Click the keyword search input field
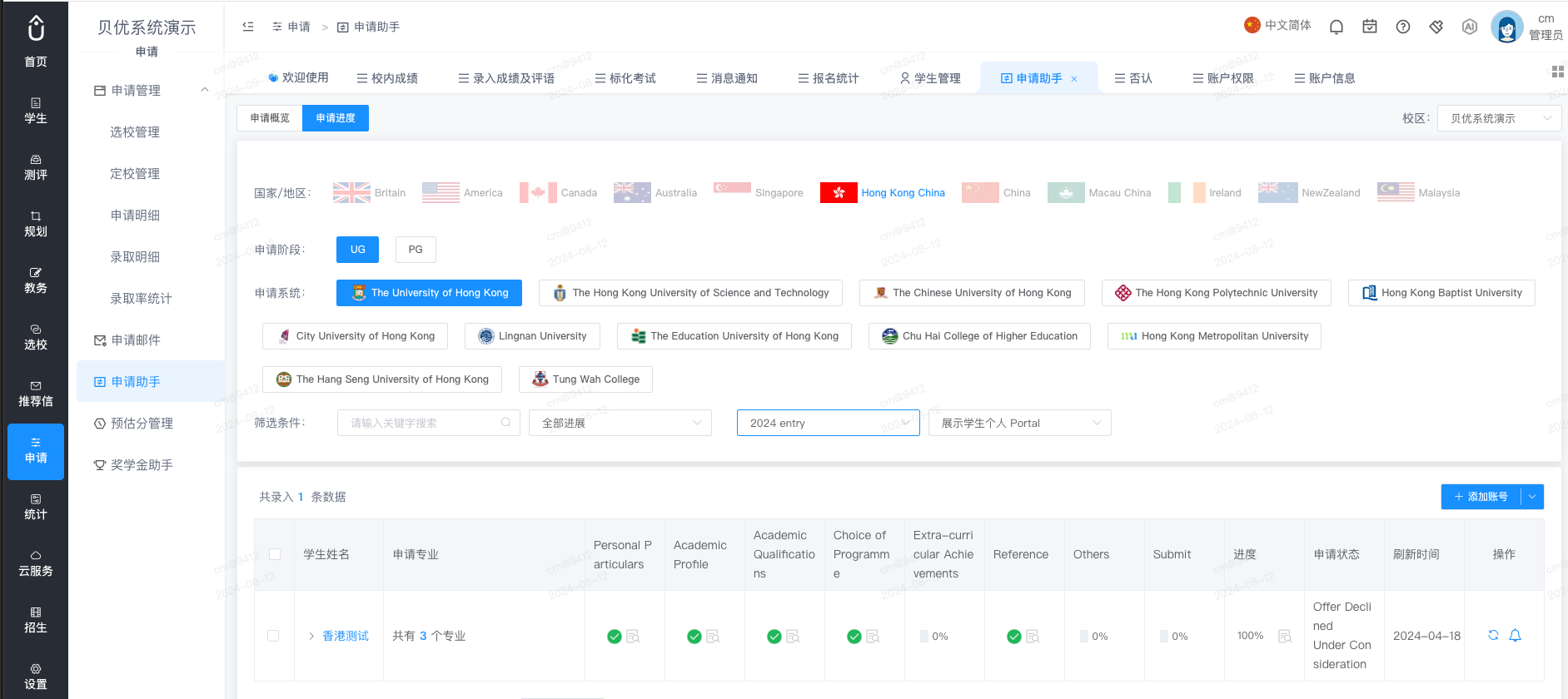This screenshot has height=699, width=1568. pyautogui.click(x=429, y=423)
